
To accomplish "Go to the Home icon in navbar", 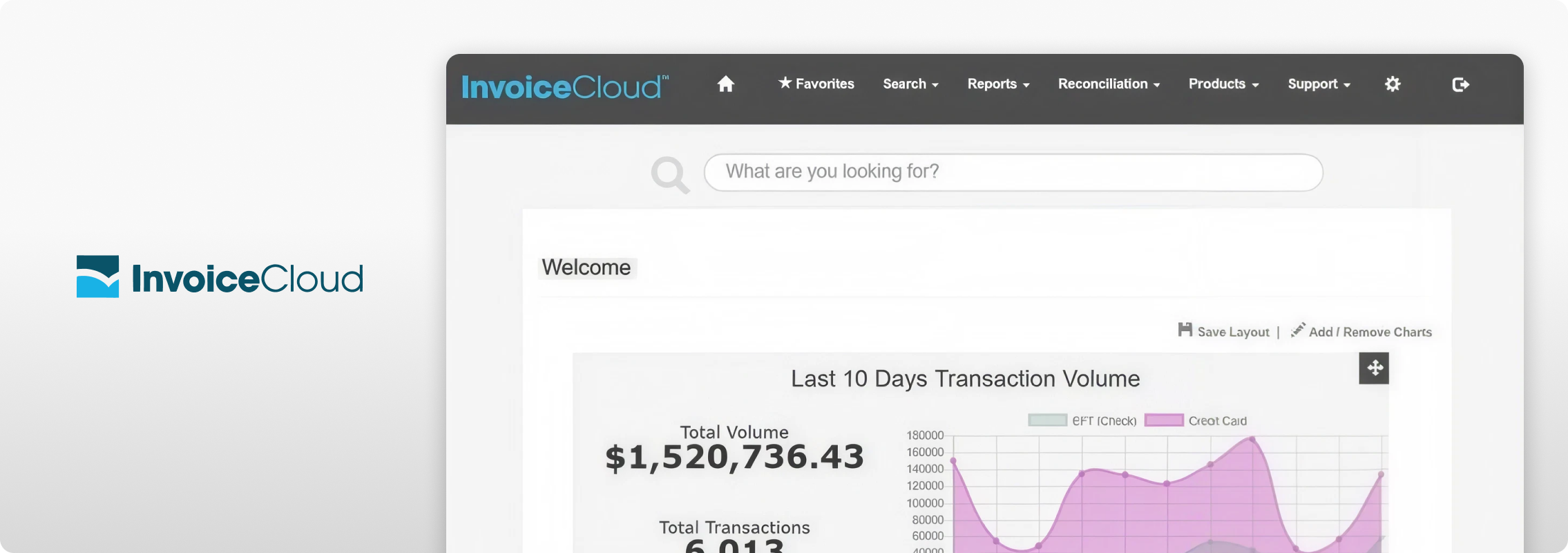I will (725, 84).
